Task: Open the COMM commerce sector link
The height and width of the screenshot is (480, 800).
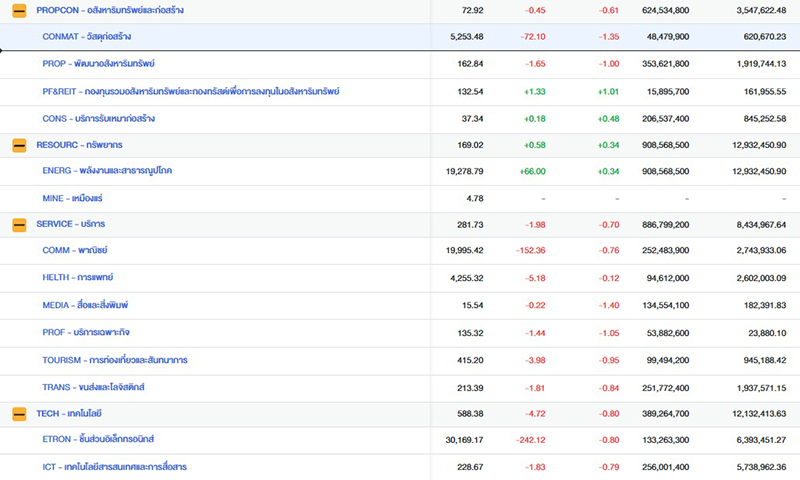Action: 74,250
